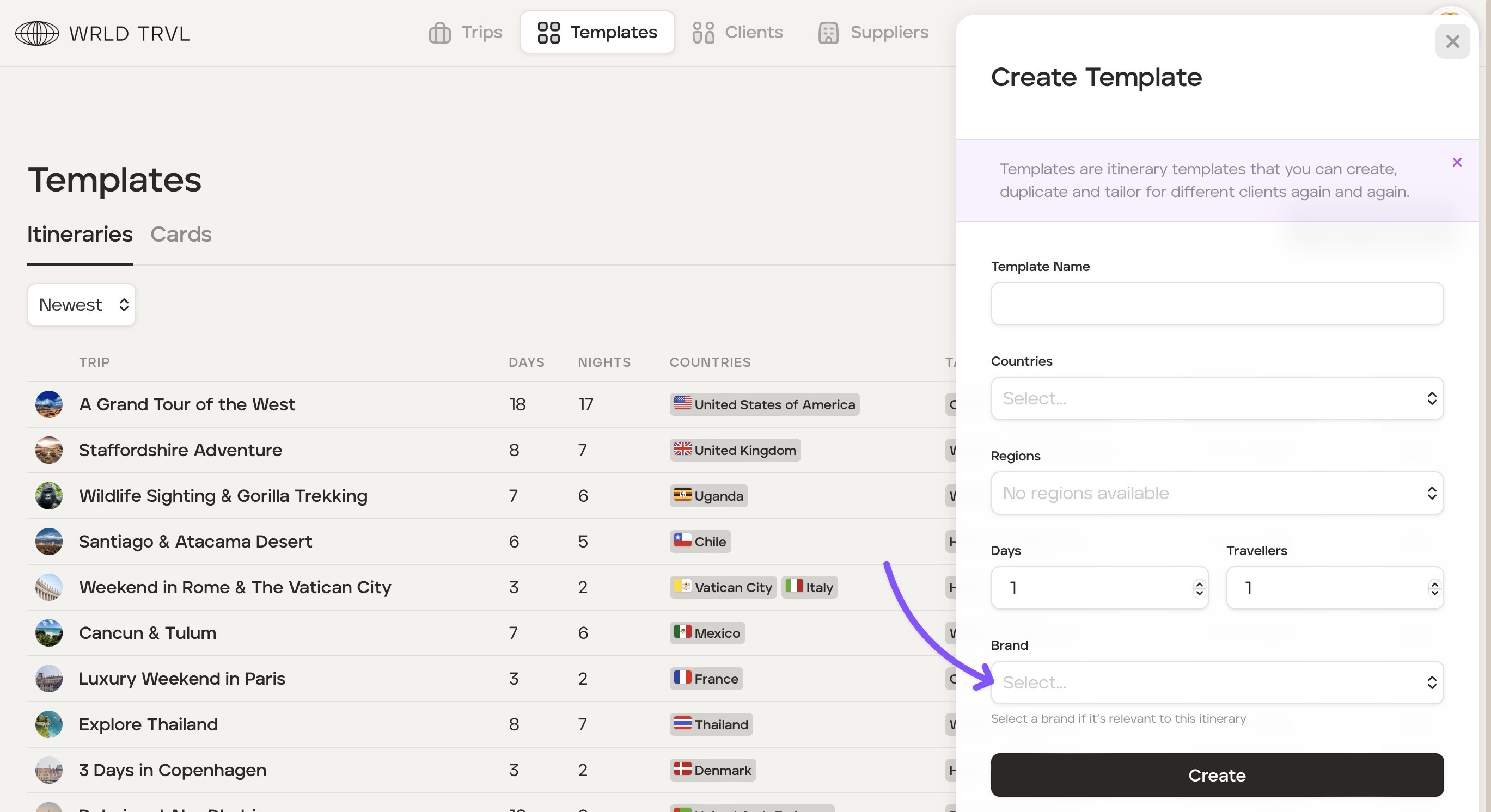1491x812 pixels.
Task: Select the Itineraries tab
Action: (x=80, y=234)
